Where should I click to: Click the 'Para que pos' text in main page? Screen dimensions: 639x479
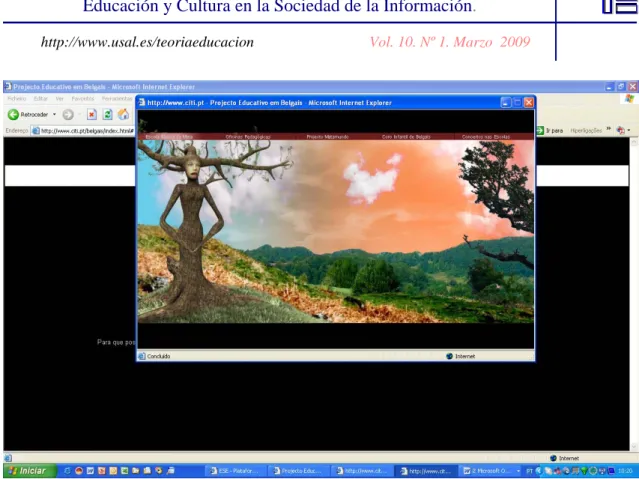(116, 342)
